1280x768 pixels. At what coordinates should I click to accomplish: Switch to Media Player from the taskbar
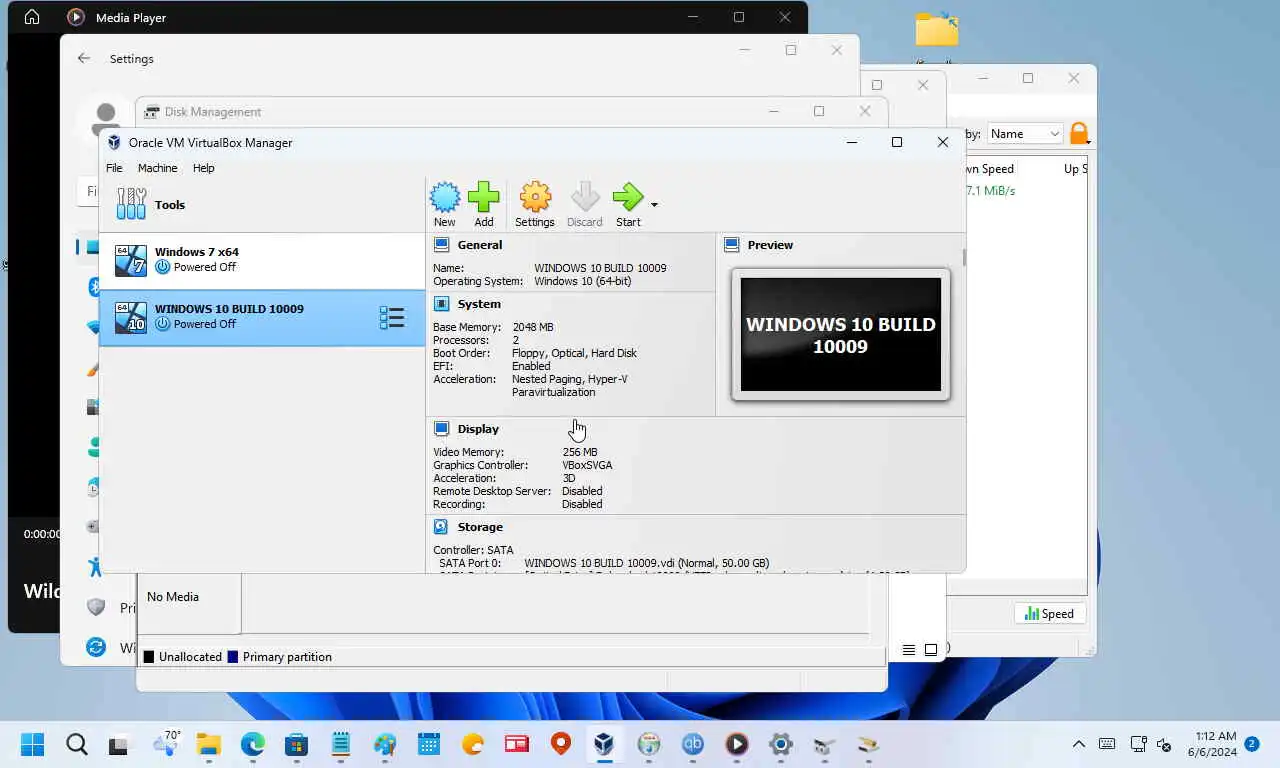point(737,744)
